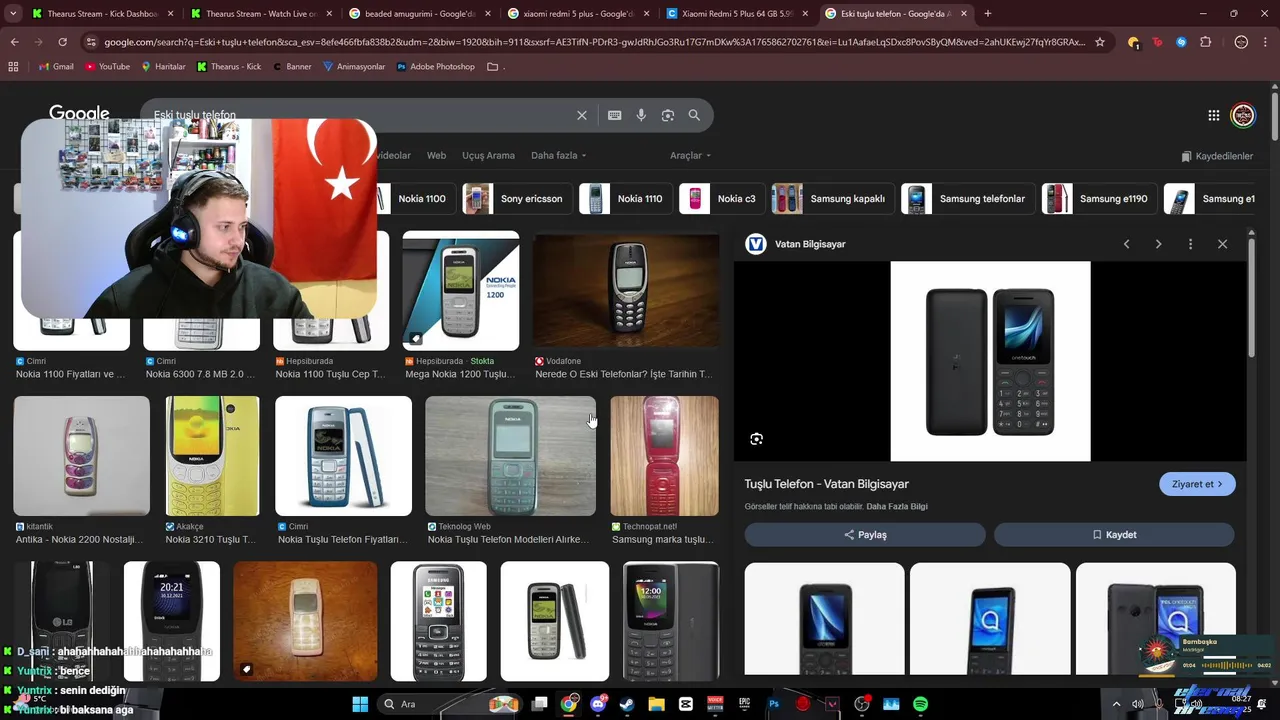This screenshot has height=720, width=1280.
Task: Follow the Daha Fazla Bilgi link
Action: 896,507
